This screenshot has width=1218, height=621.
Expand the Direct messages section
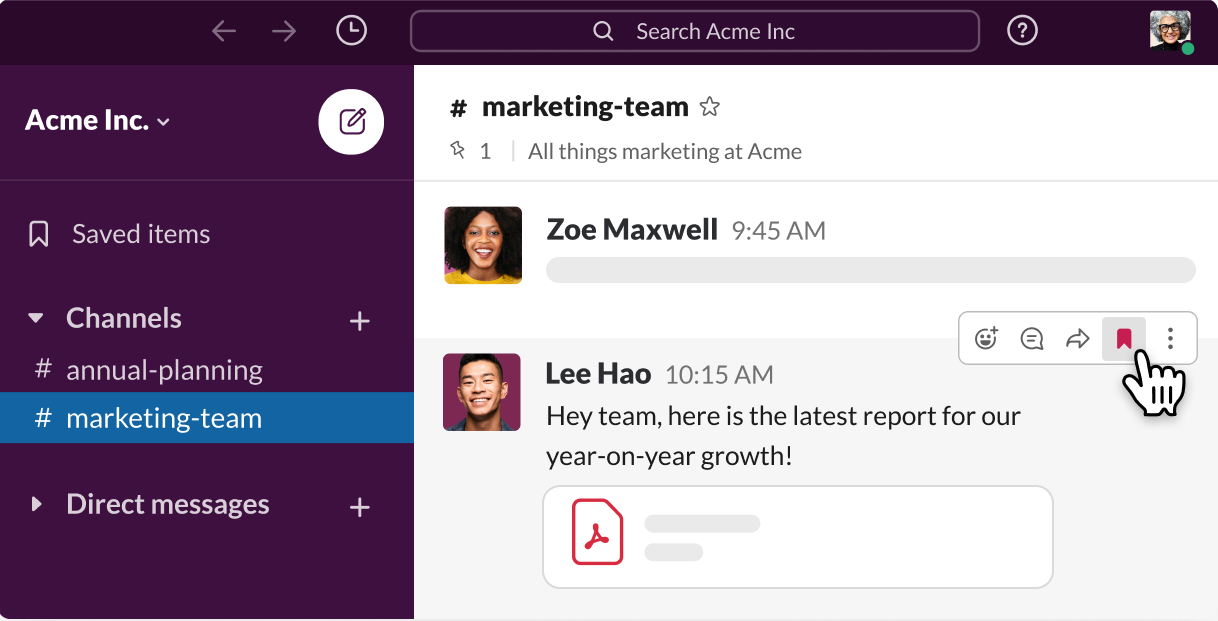[36, 504]
